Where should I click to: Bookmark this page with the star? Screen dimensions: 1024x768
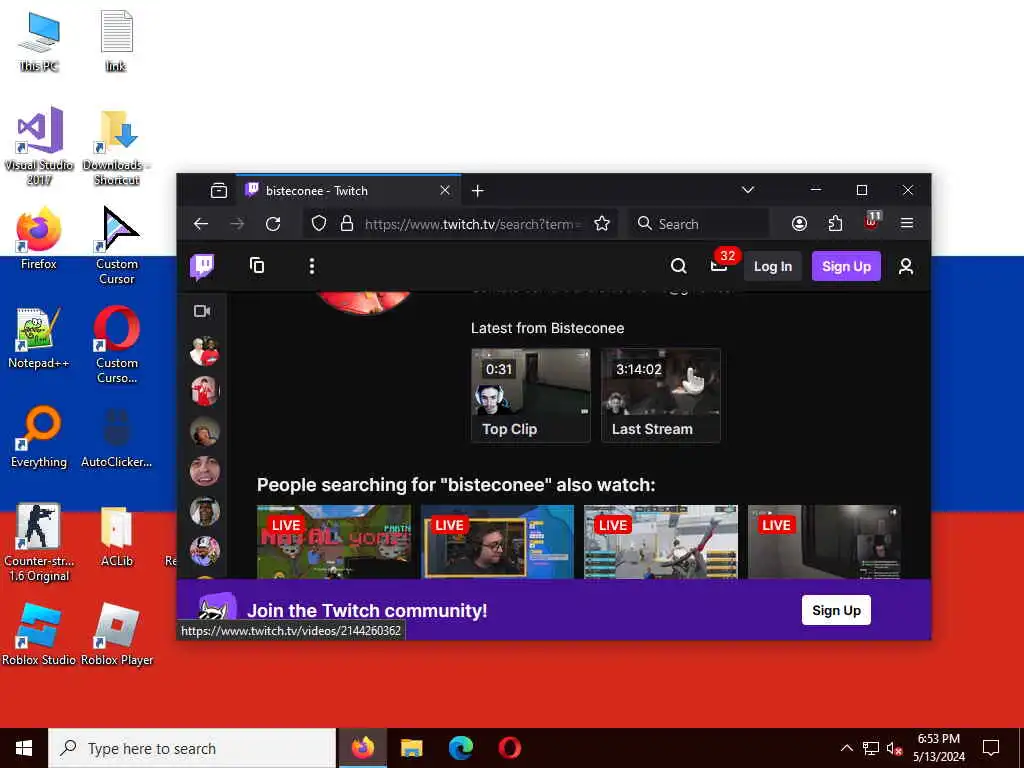[x=602, y=224]
